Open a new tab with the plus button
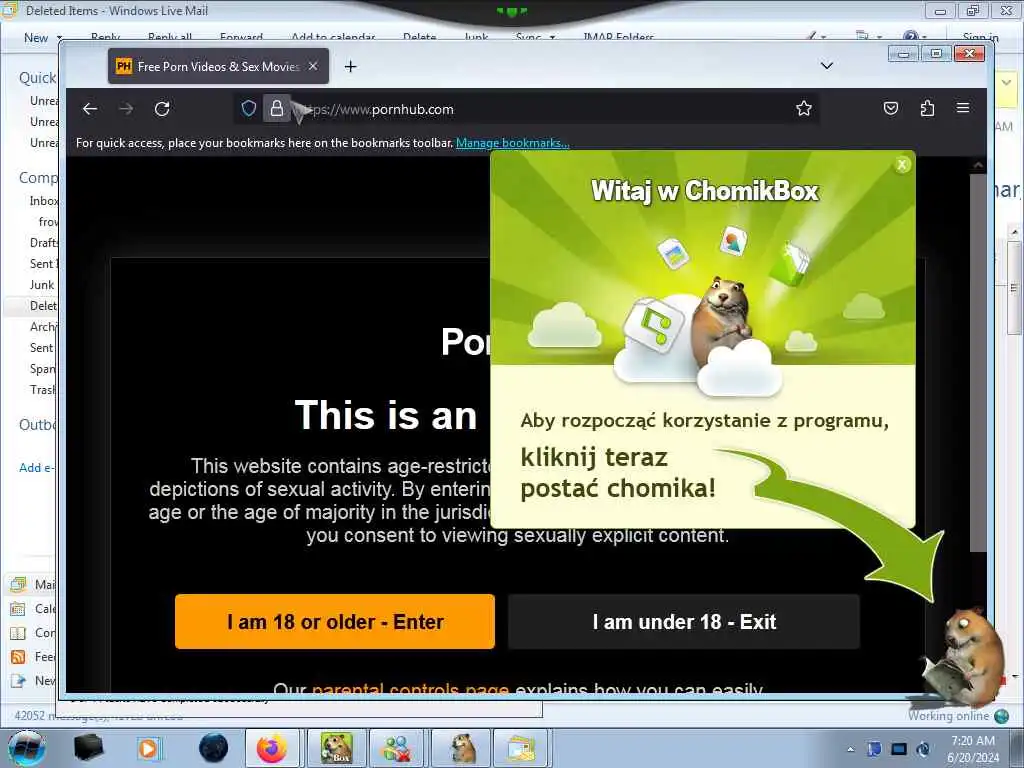1024x768 pixels. tap(351, 67)
